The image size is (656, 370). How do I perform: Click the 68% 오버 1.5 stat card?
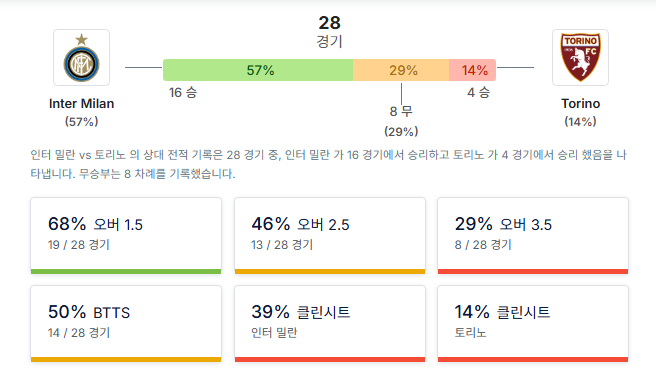point(126,236)
